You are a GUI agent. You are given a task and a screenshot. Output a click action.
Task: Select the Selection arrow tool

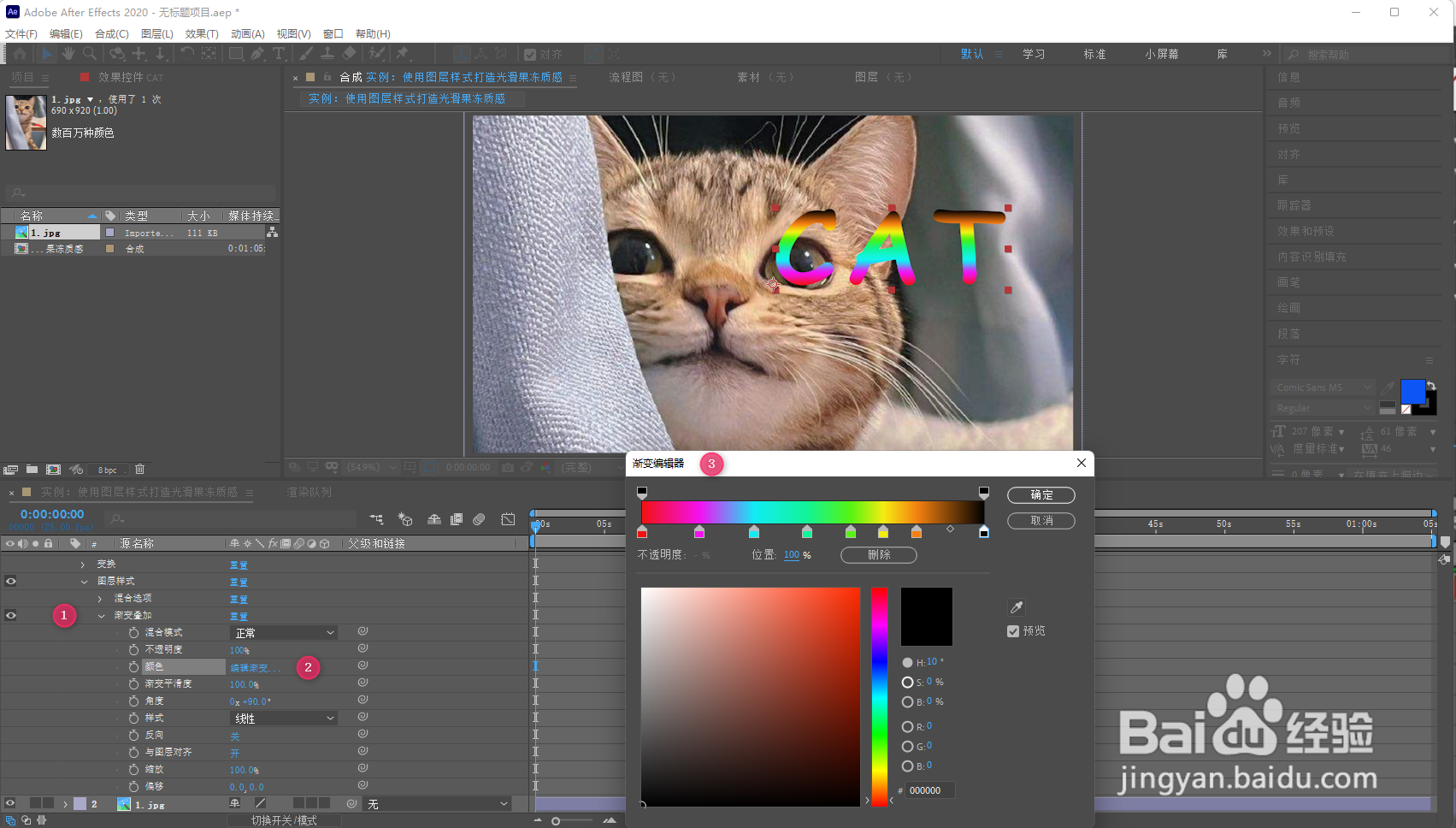coord(47,54)
